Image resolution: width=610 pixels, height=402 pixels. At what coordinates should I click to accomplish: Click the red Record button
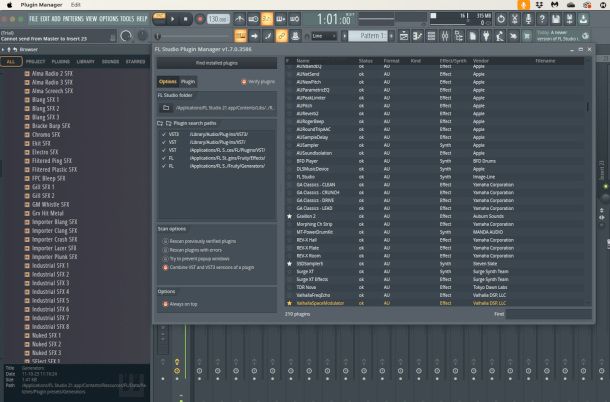tap(200, 19)
